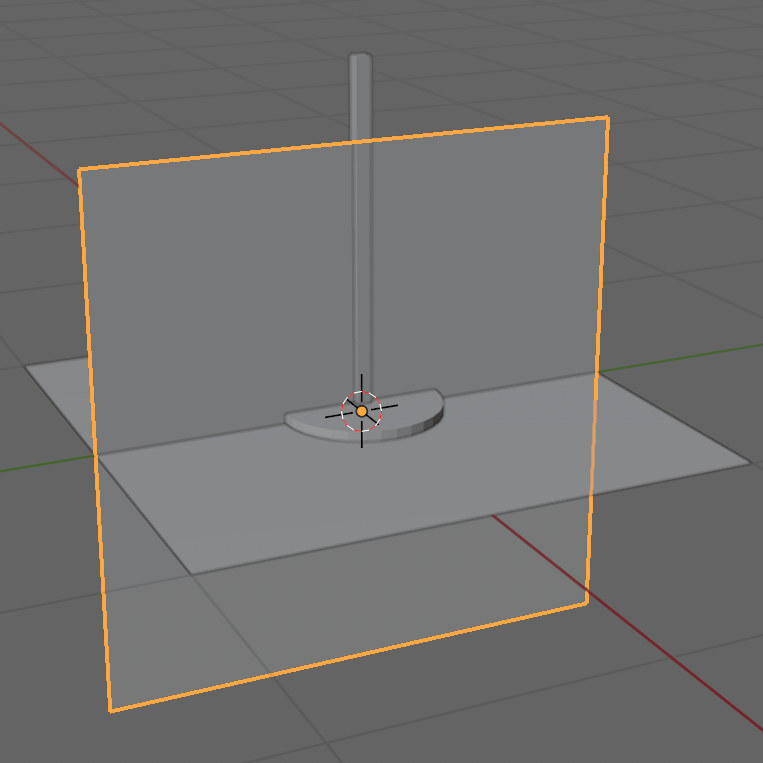The width and height of the screenshot is (763, 763).
Task: Click the rightmost corner of the ground plane
Action: [x=750, y=463]
